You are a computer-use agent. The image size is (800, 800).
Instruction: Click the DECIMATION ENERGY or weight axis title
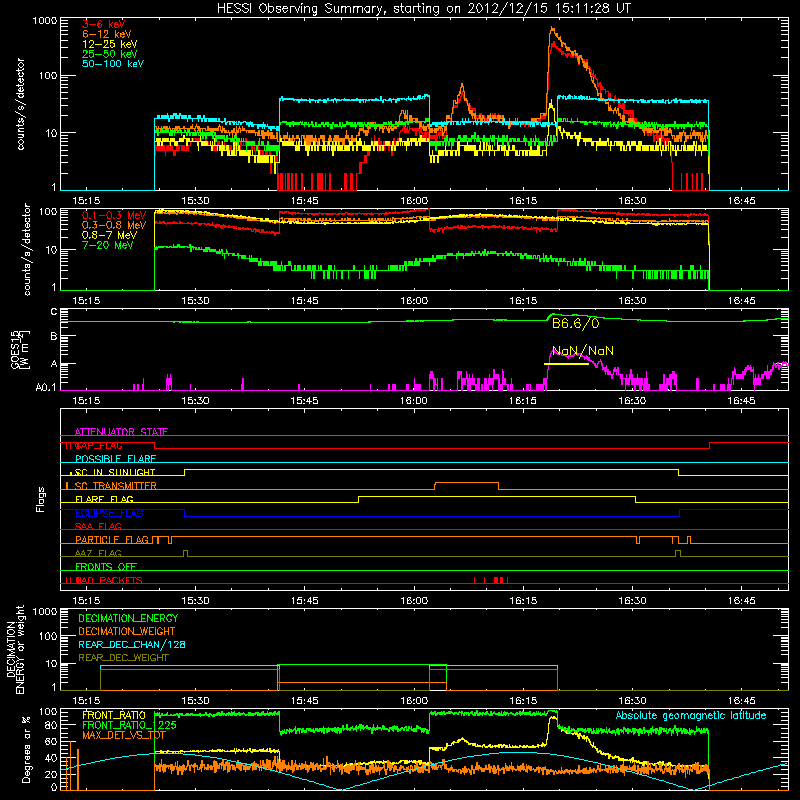15,649
